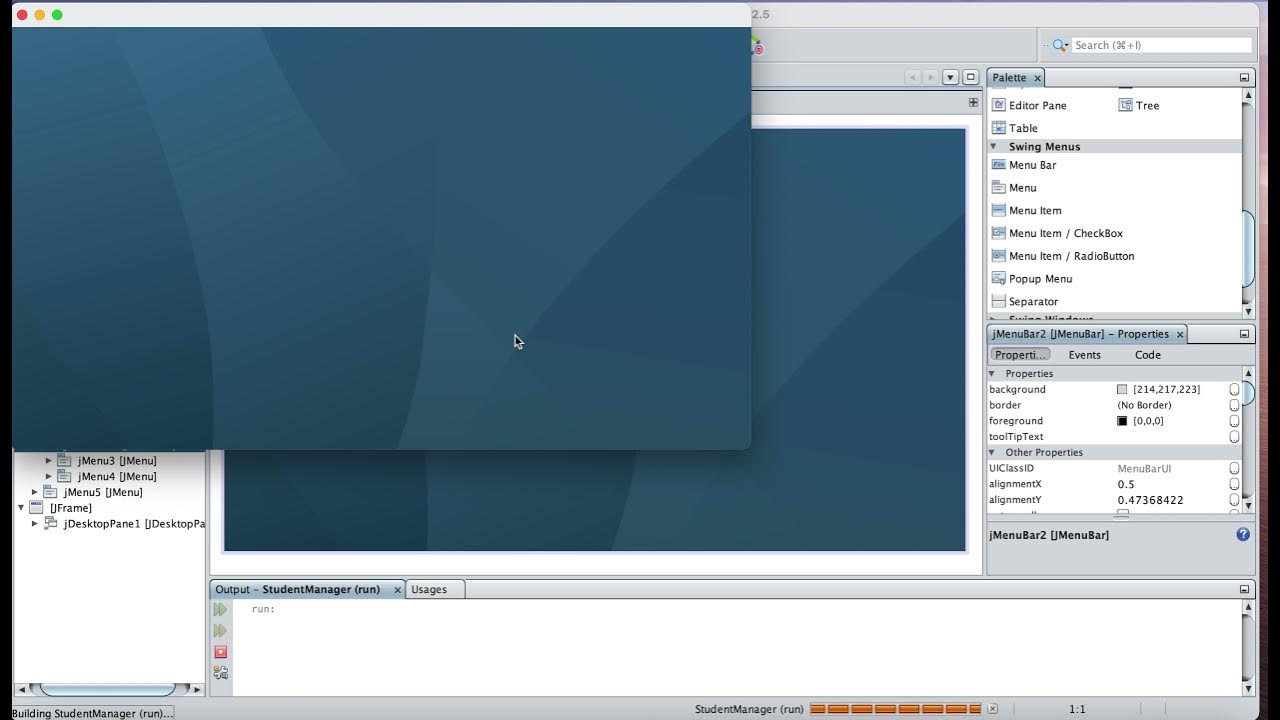The width and height of the screenshot is (1280, 720).
Task: Minimize the Palette panel
Action: [1244, 78]
